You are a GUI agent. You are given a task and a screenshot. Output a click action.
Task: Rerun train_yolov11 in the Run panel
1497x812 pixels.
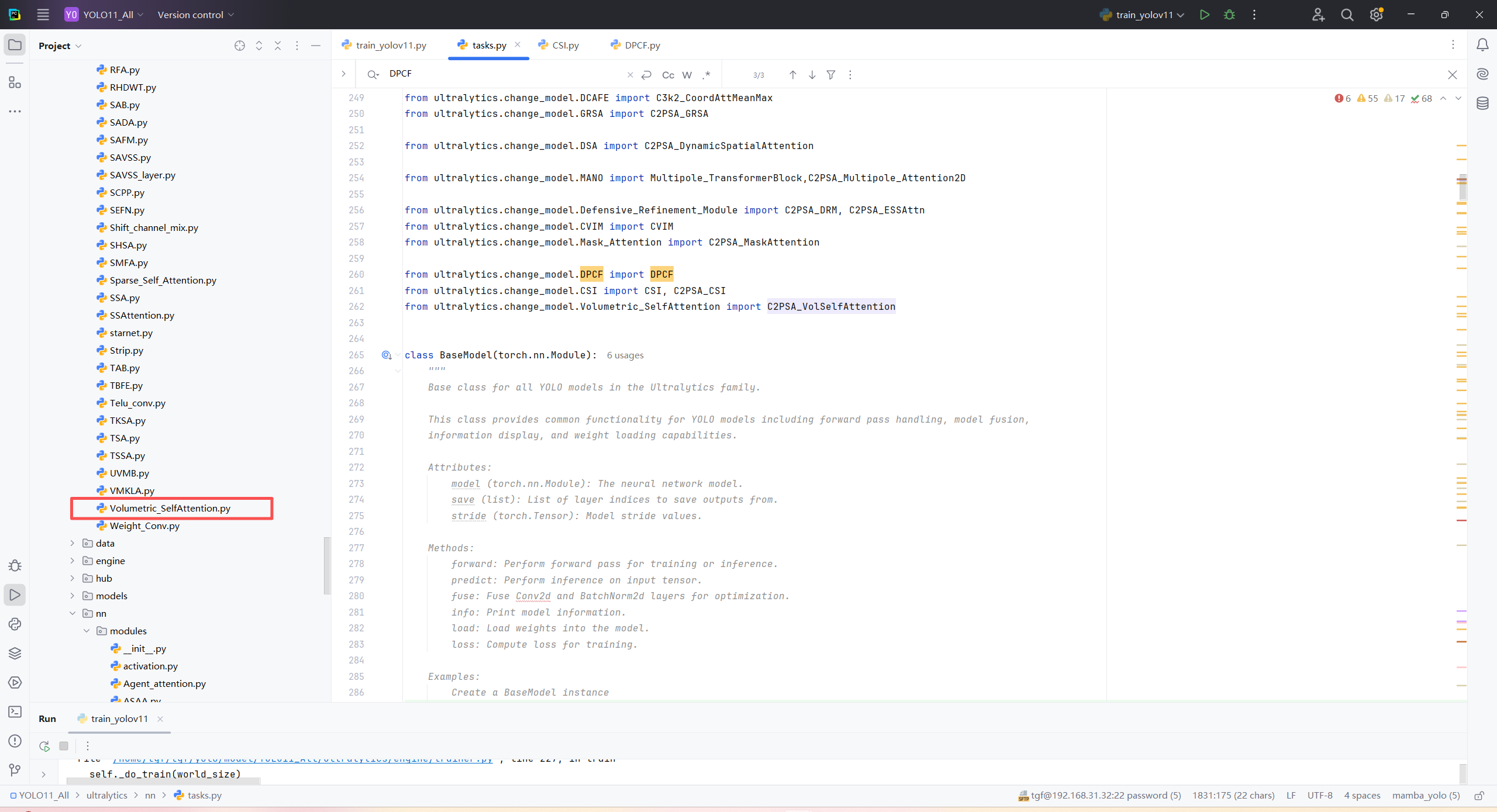[44, 746]
